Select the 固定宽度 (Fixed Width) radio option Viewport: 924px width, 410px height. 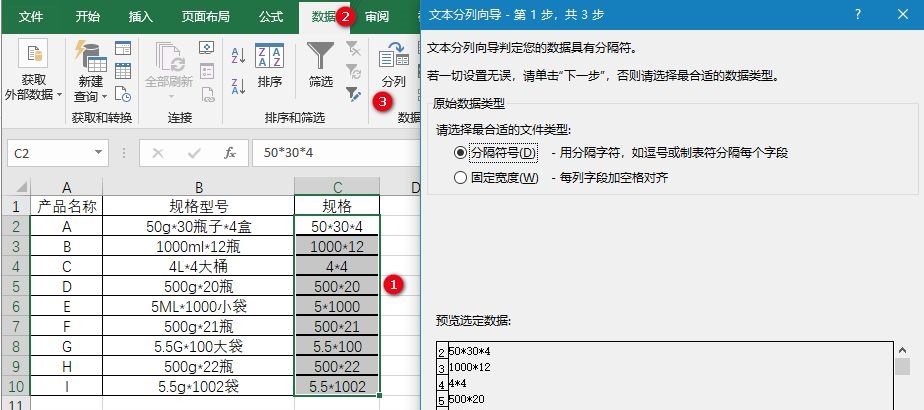coord(460,177)
